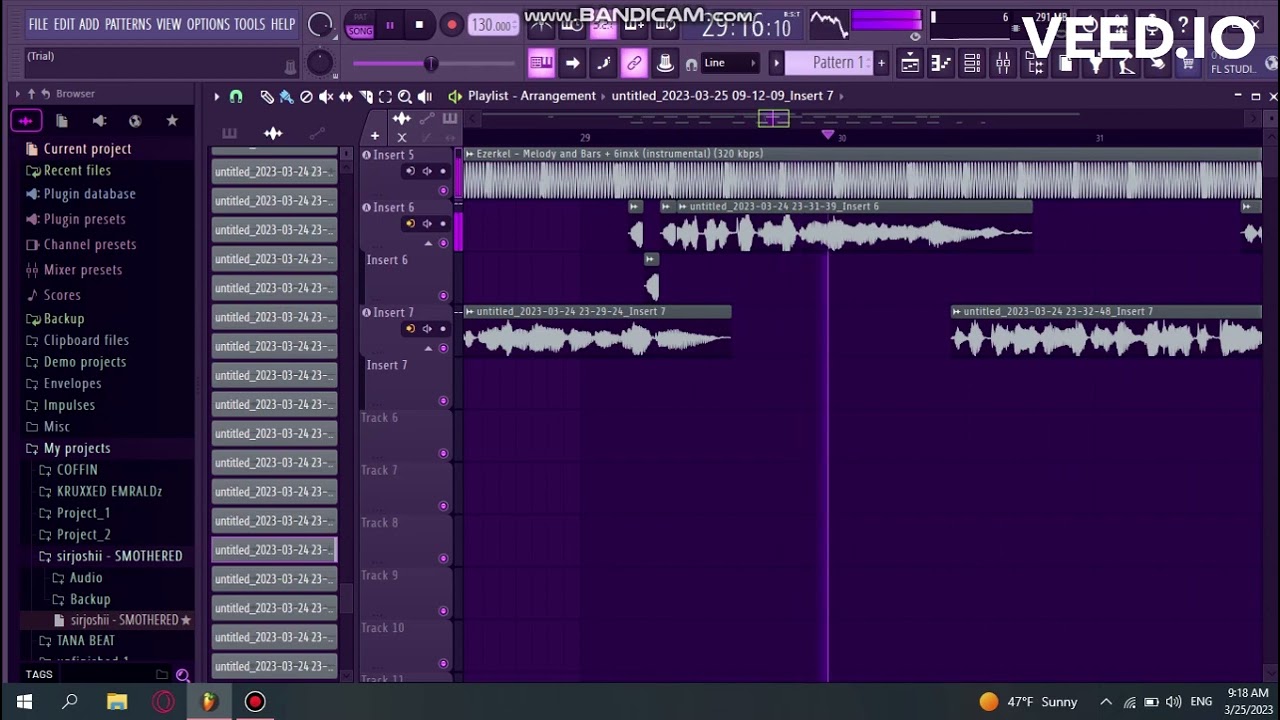Open the VIEW menu
This screenshot has width=1280, height=720.
169,24
